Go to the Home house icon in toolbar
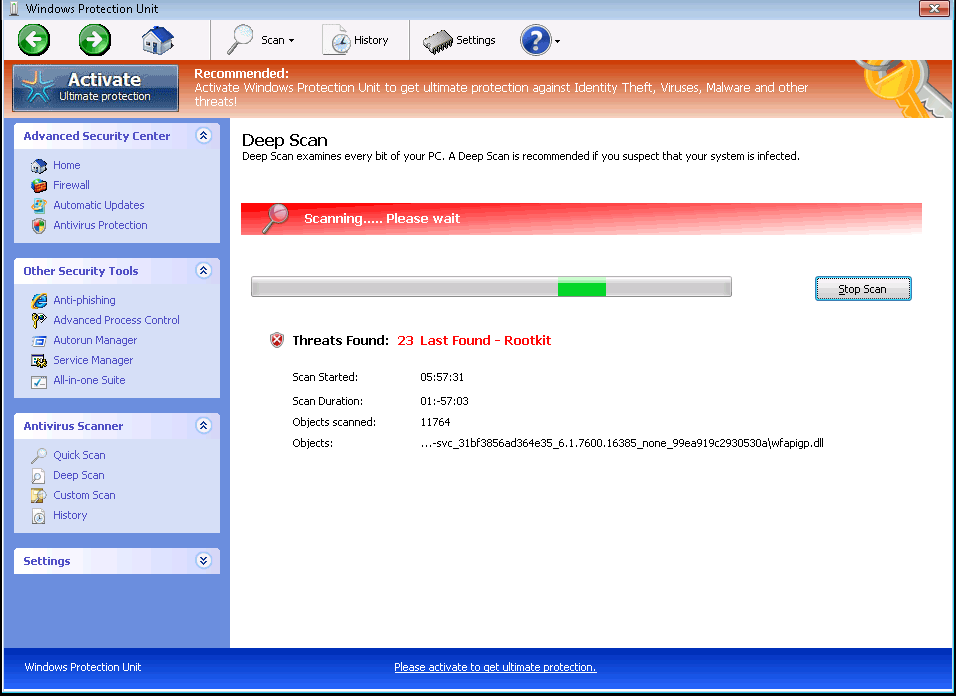This screenshot has width=956, height=696. click(157, 41)
